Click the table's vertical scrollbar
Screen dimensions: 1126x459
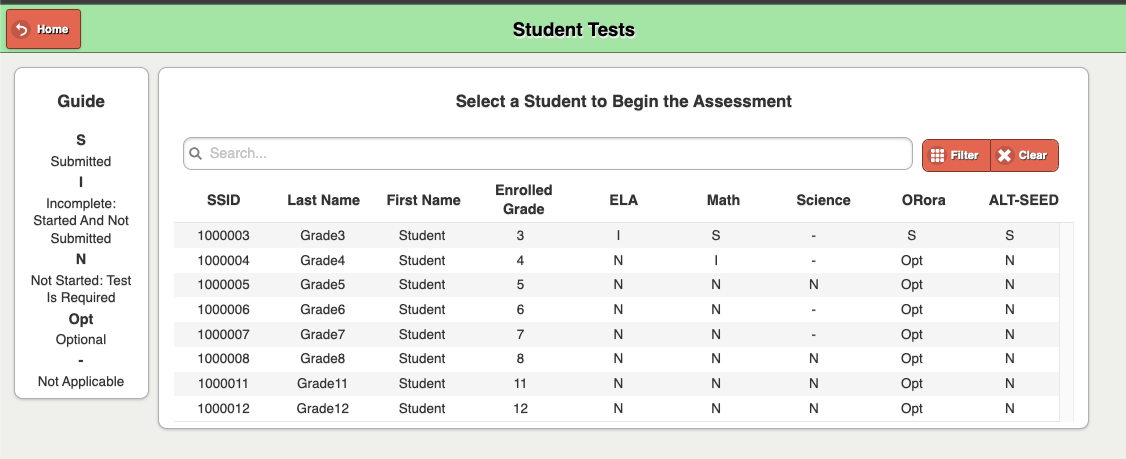[x=1066, y=322]
